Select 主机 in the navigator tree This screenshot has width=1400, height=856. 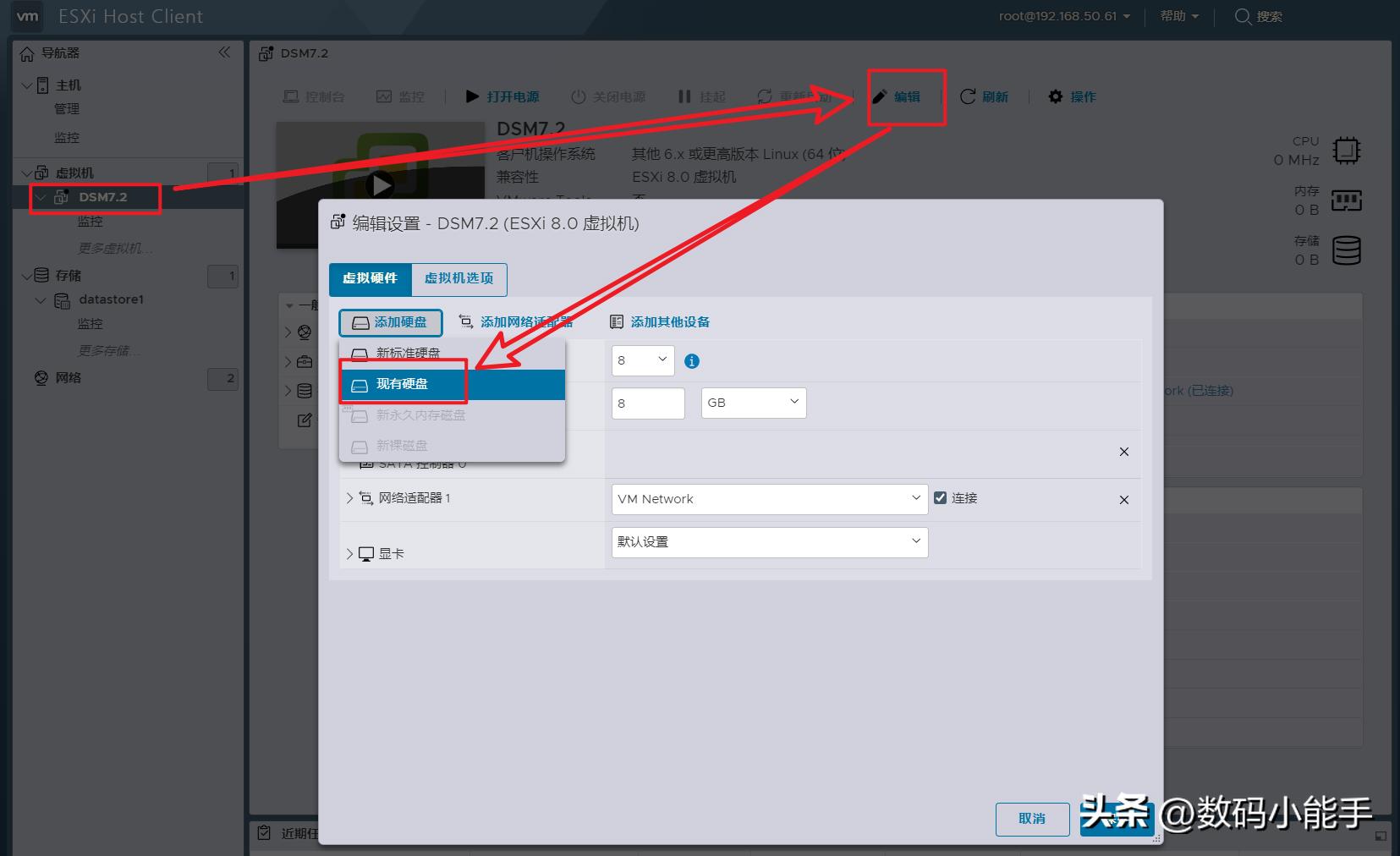coord(69,85)
